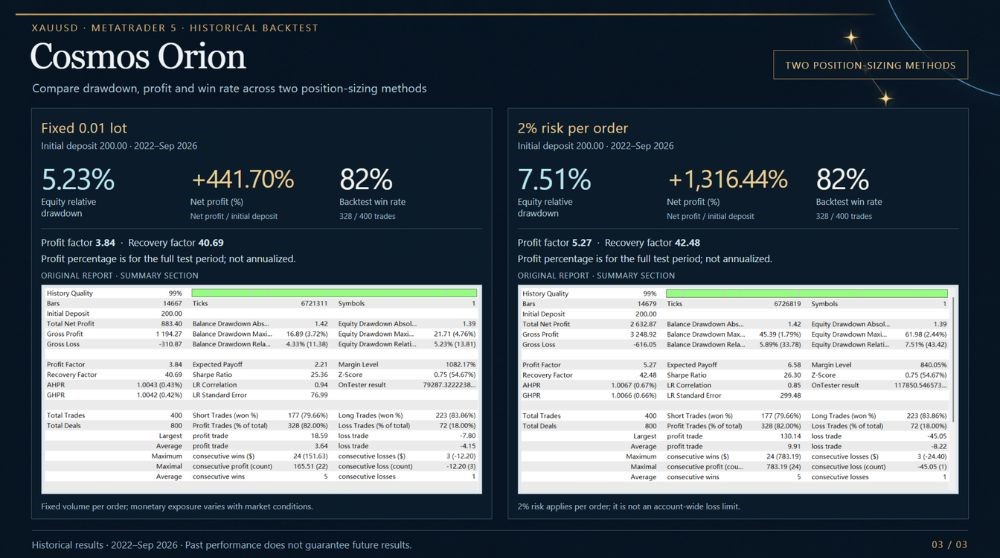
Task: Click Gross Profit value 1 194.27
Action: click(169, 334)
